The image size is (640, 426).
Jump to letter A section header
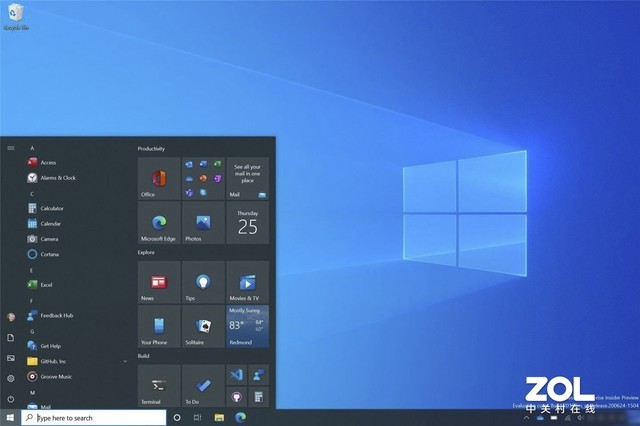pyautogui.click(x=32, y=148)
